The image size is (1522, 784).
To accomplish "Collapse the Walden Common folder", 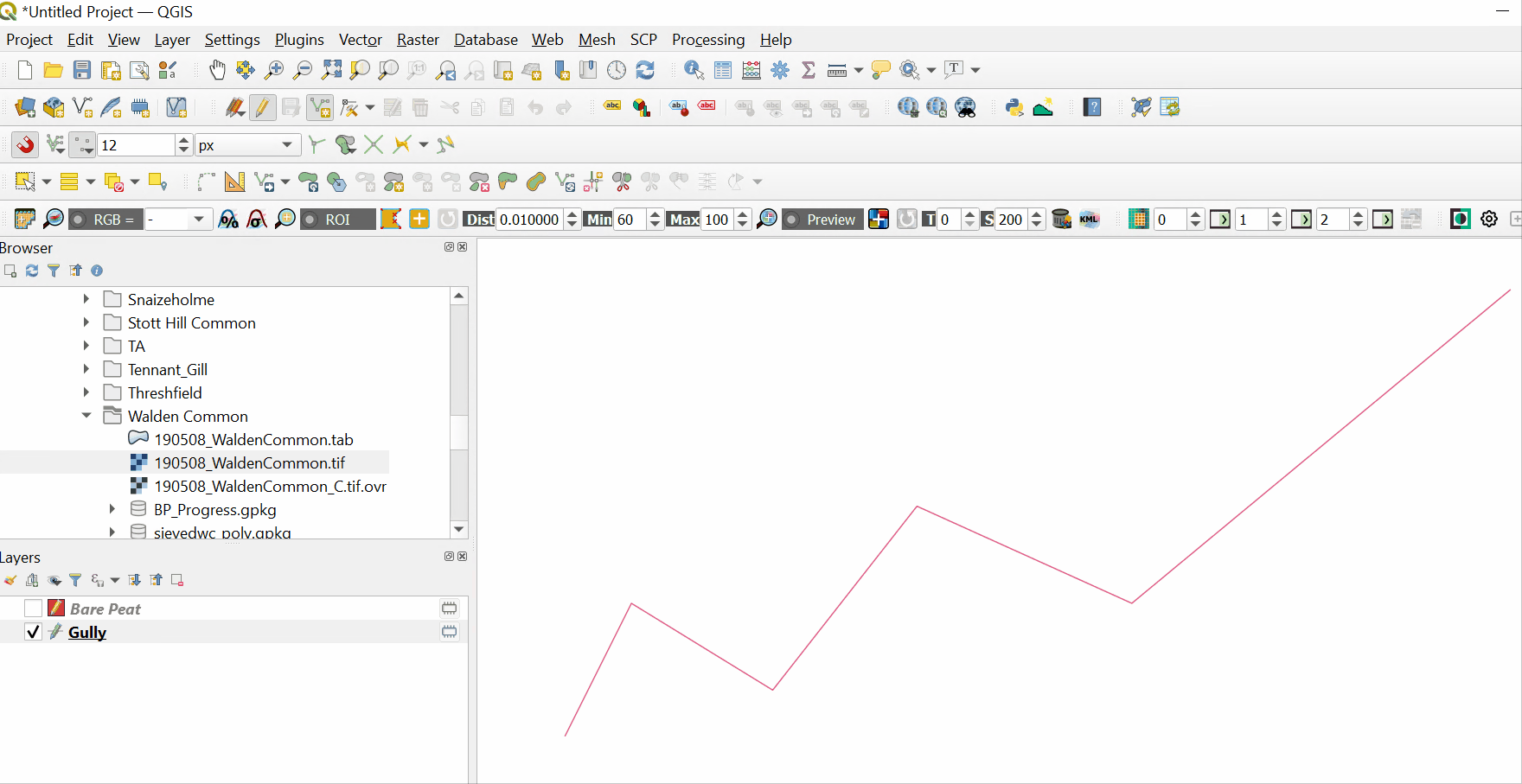I will pos(86,416).
